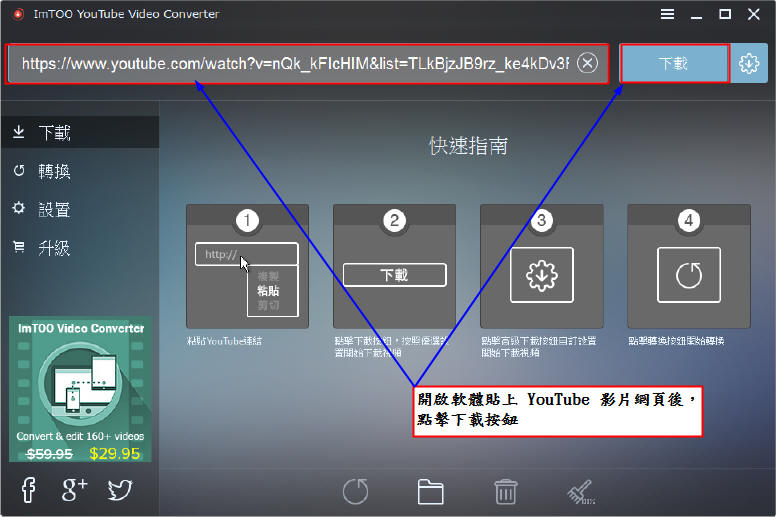This screenshot has height=517, width=776.
Task: Open the hamburger menu in title bar
Action: [x=668, y=14]
